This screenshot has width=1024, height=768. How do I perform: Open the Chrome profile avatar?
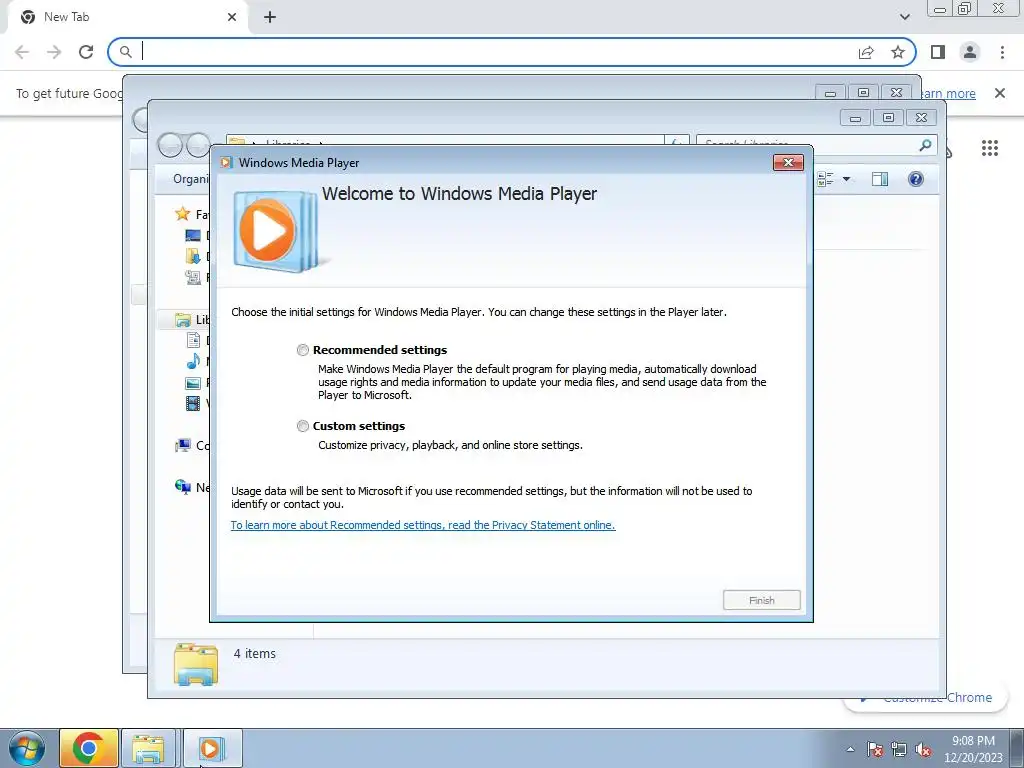(x=970, y=52)
